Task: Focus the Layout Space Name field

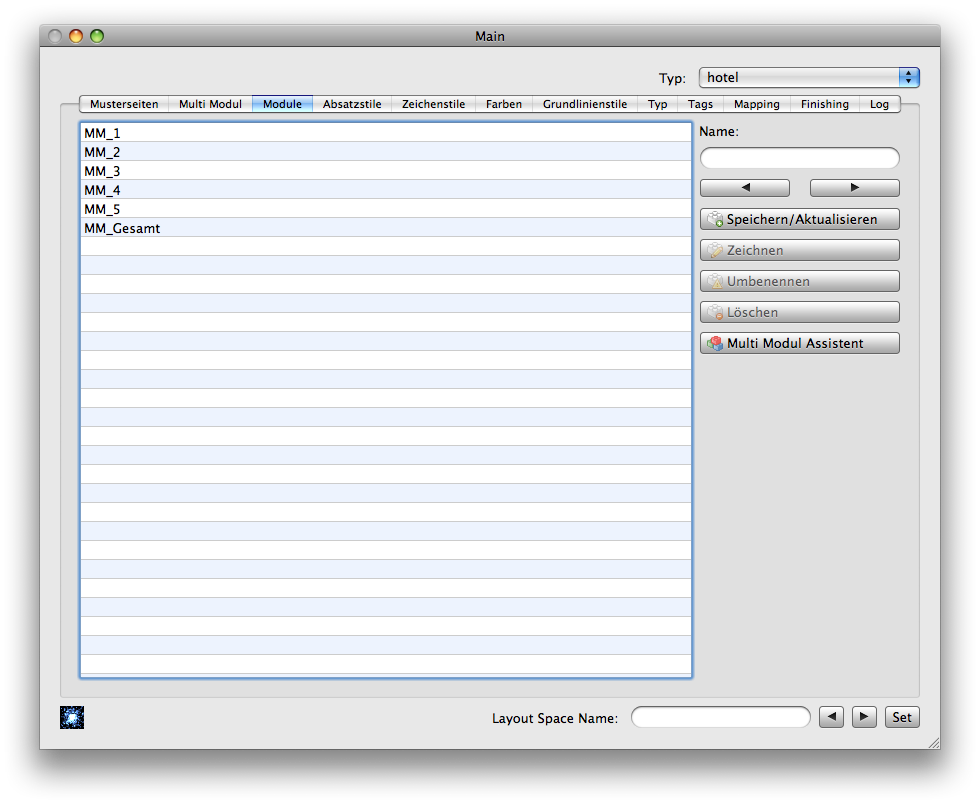Action: pyautogui.click(x=721, y=717)
